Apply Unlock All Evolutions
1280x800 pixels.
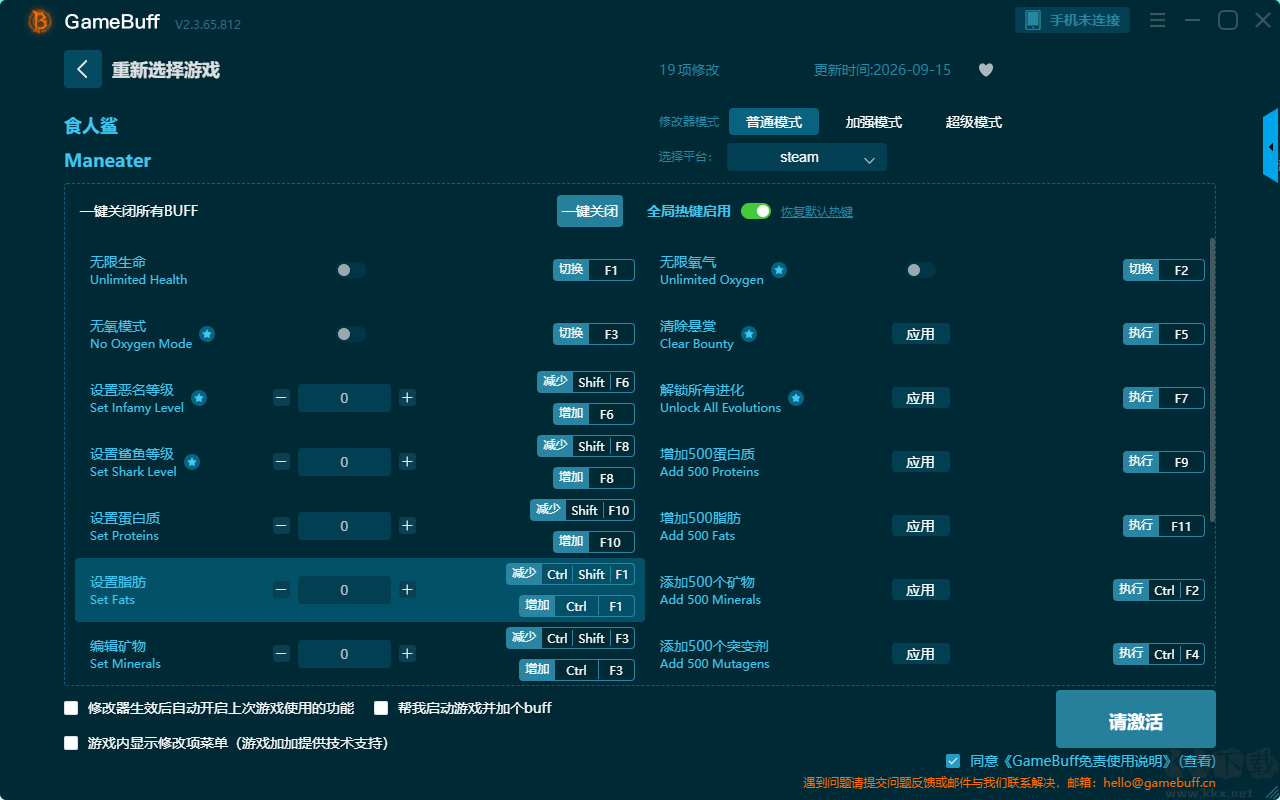pos(921,398)
